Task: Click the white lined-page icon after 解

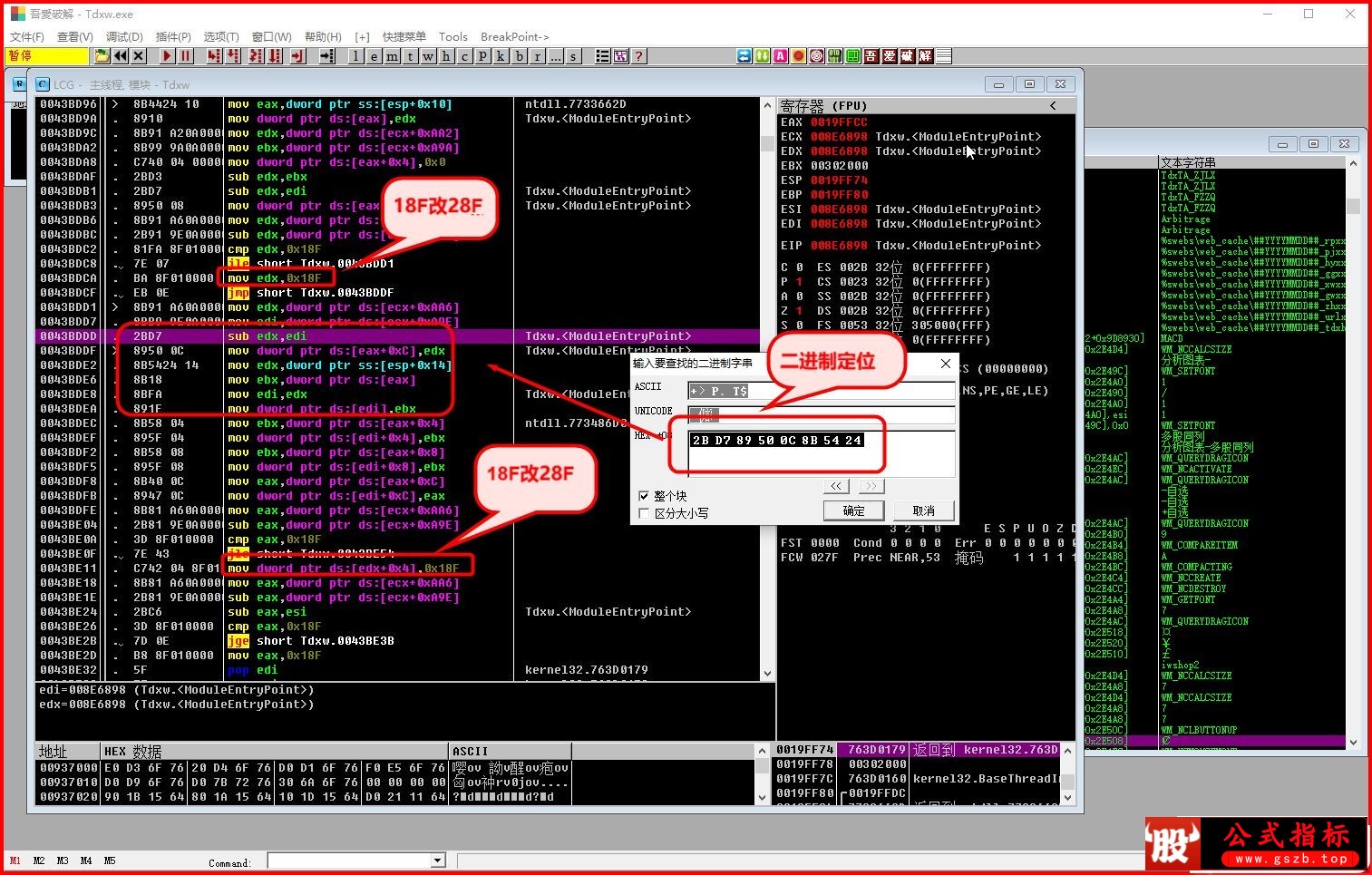Action: (x=944, y=56)
